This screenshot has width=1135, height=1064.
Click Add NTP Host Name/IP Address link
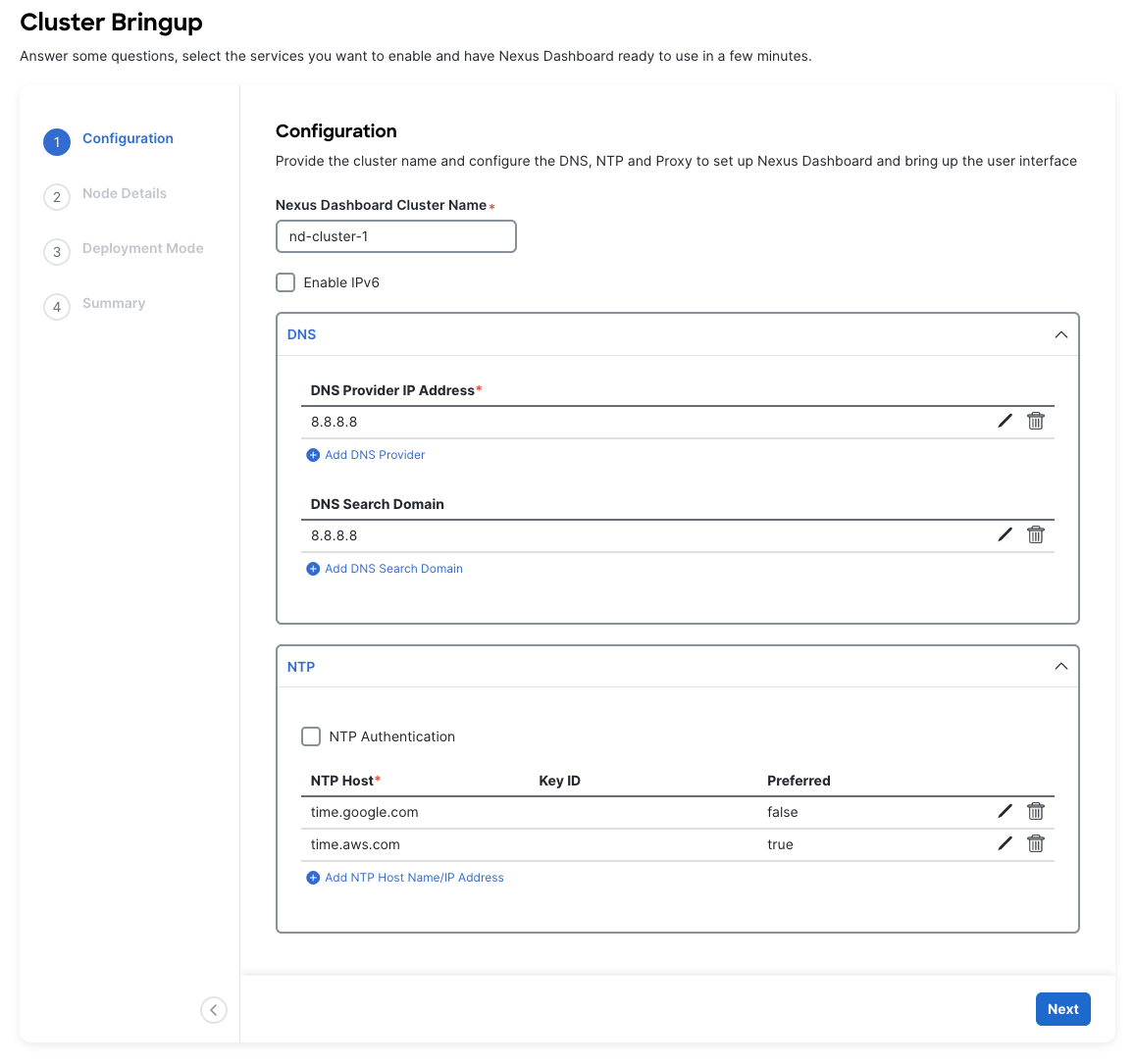[x=414, y=878]
